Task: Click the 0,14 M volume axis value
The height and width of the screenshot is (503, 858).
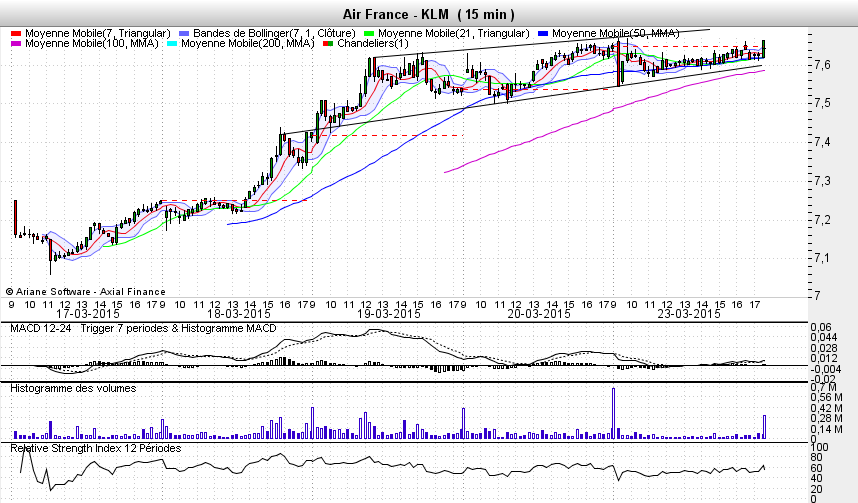Action: (826, 430)
